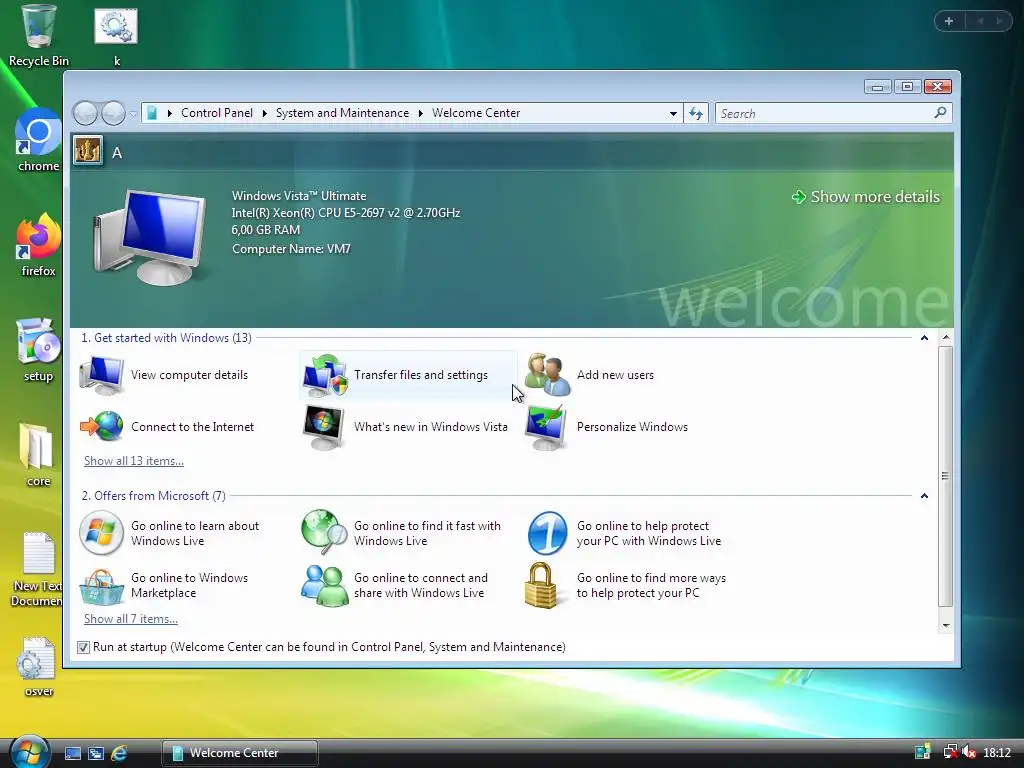Collapse Offers from Microsoft section
Image resolution: width=1024 pixels, height=768 pixels.
(924, 496)
